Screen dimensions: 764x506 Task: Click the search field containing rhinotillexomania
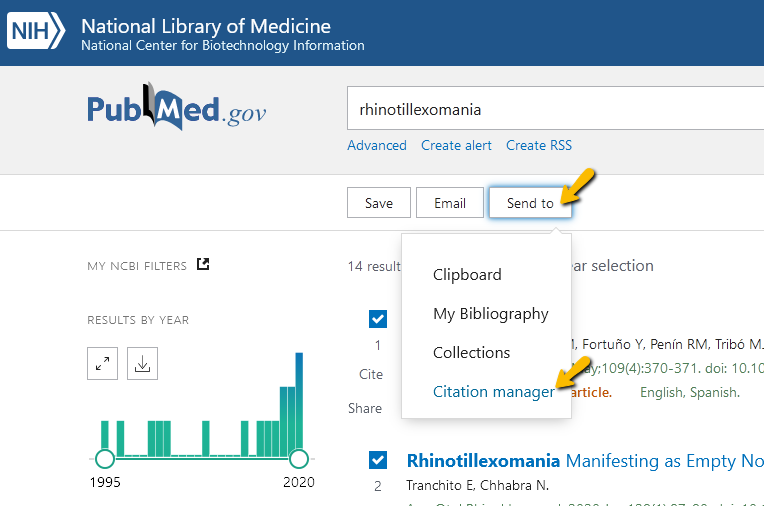(550, 110)
